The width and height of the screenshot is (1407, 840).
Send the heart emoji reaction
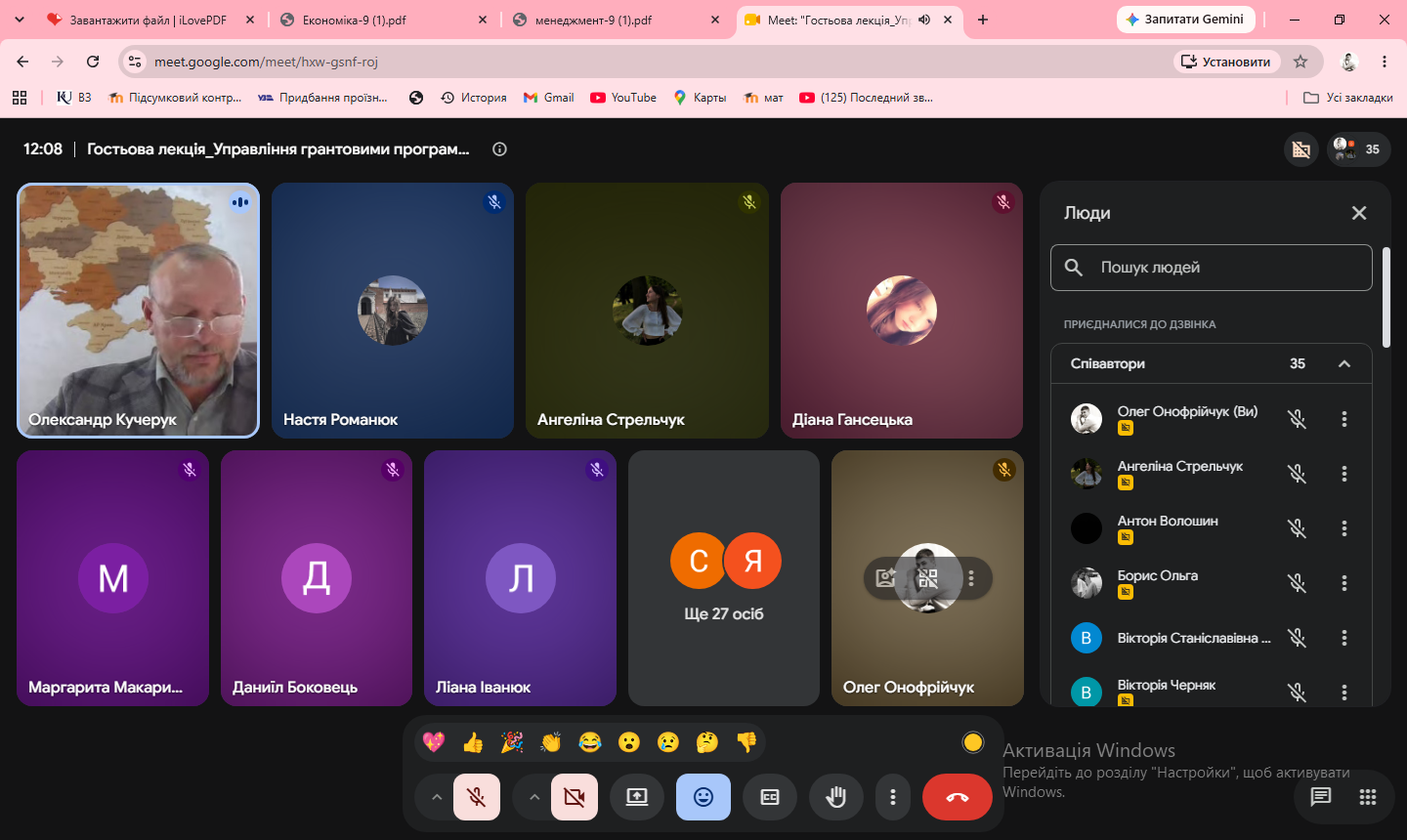coord(434,742)
